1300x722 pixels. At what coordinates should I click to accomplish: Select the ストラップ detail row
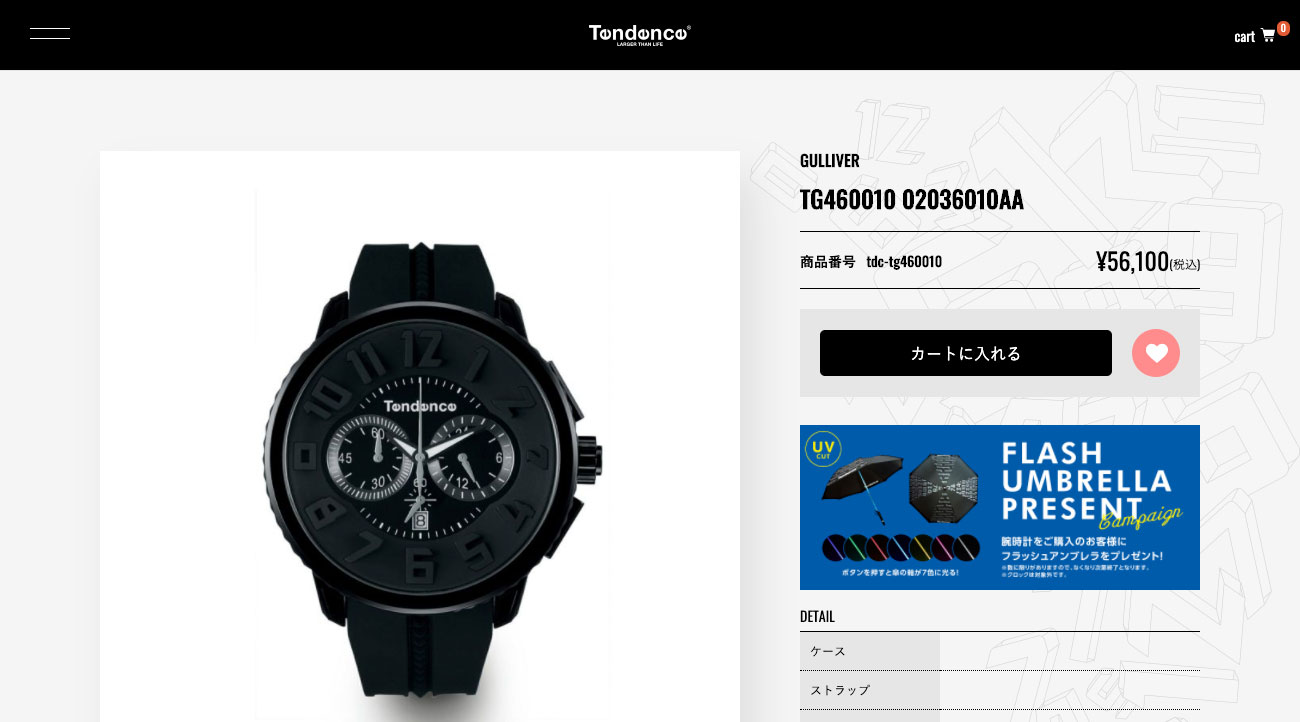(1000, 690)
